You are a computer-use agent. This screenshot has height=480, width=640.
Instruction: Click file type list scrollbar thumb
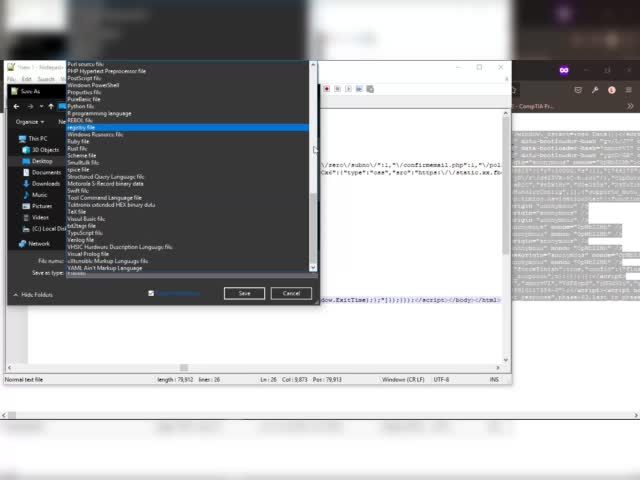click(313, 227)
